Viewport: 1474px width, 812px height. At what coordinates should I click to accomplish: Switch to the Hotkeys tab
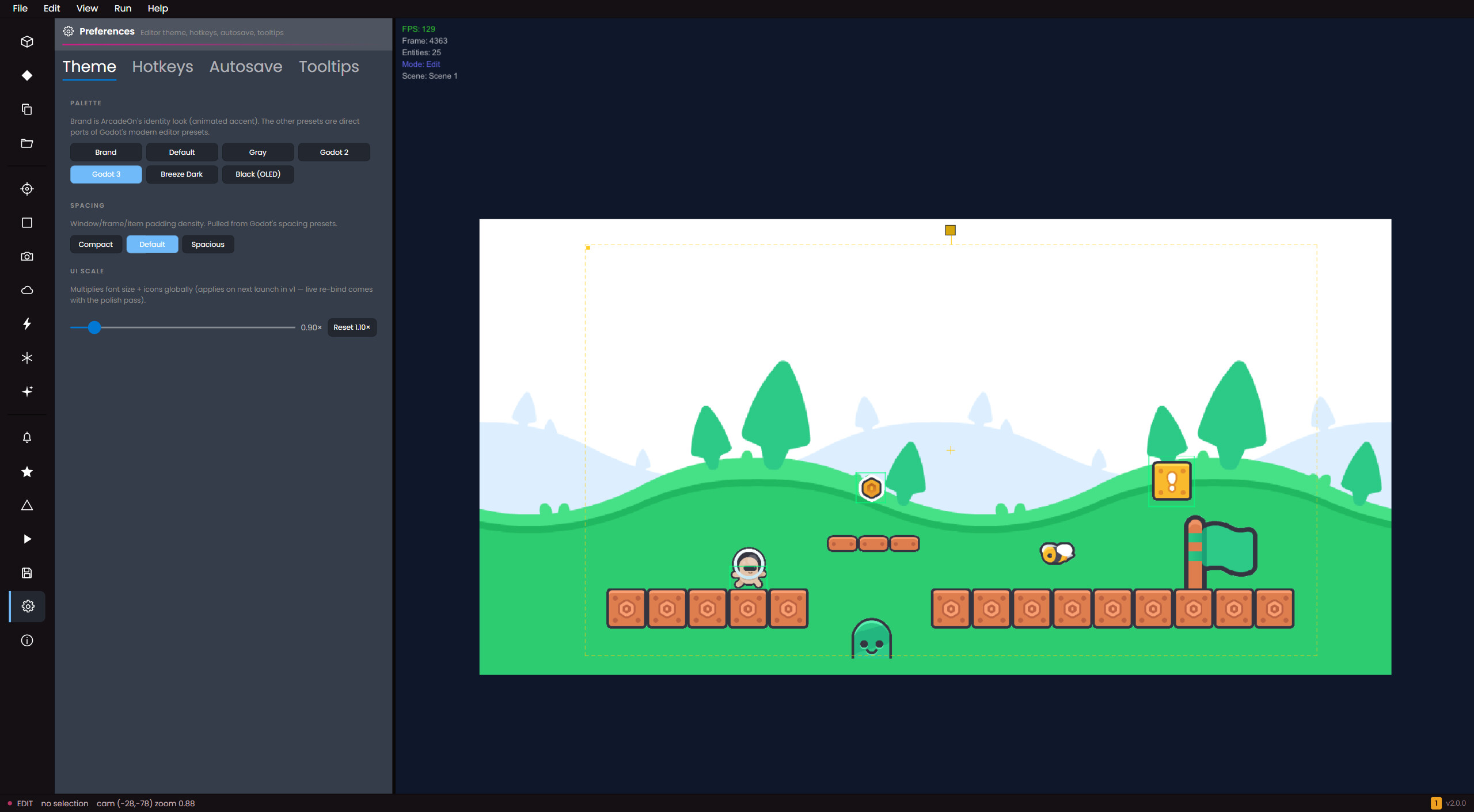[163, 67]
